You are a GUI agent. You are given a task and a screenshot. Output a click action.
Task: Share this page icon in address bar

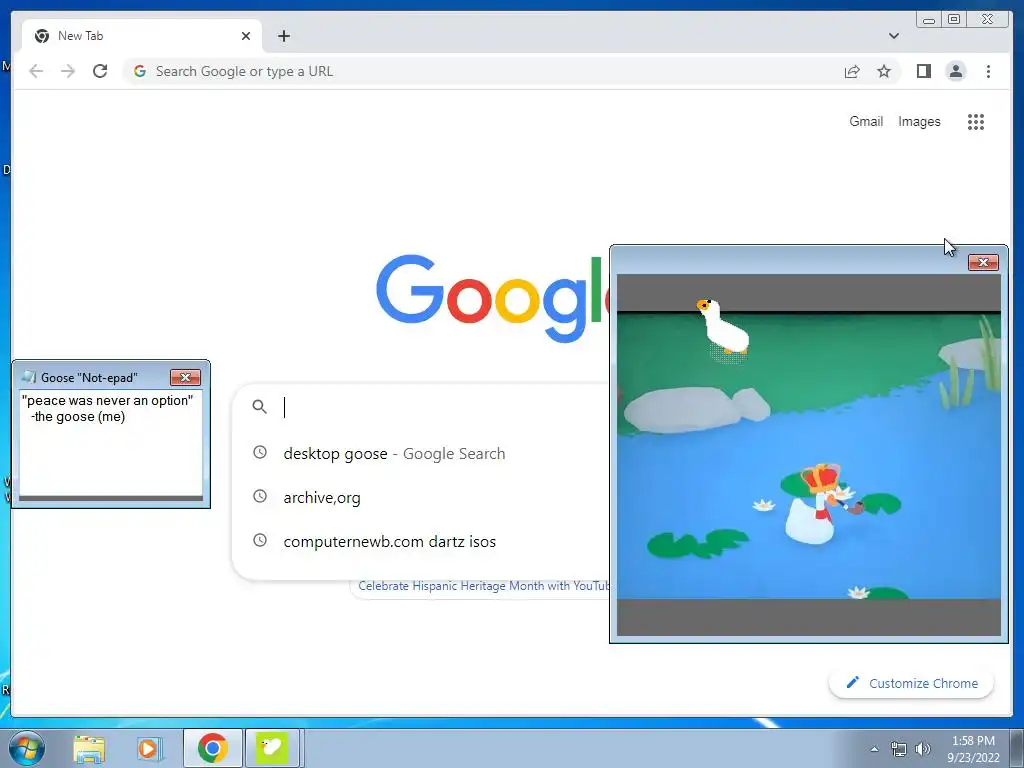(x=852, y=71)
